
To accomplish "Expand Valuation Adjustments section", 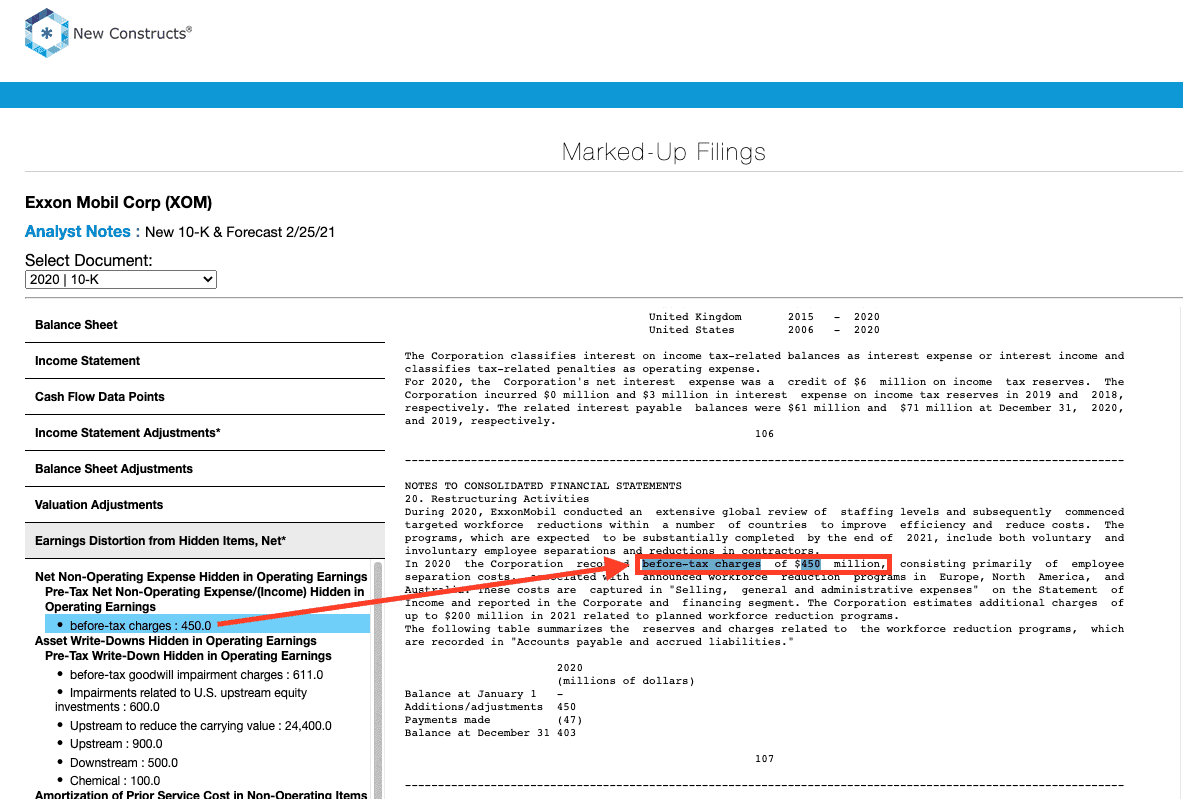I will tap(204, 505).
